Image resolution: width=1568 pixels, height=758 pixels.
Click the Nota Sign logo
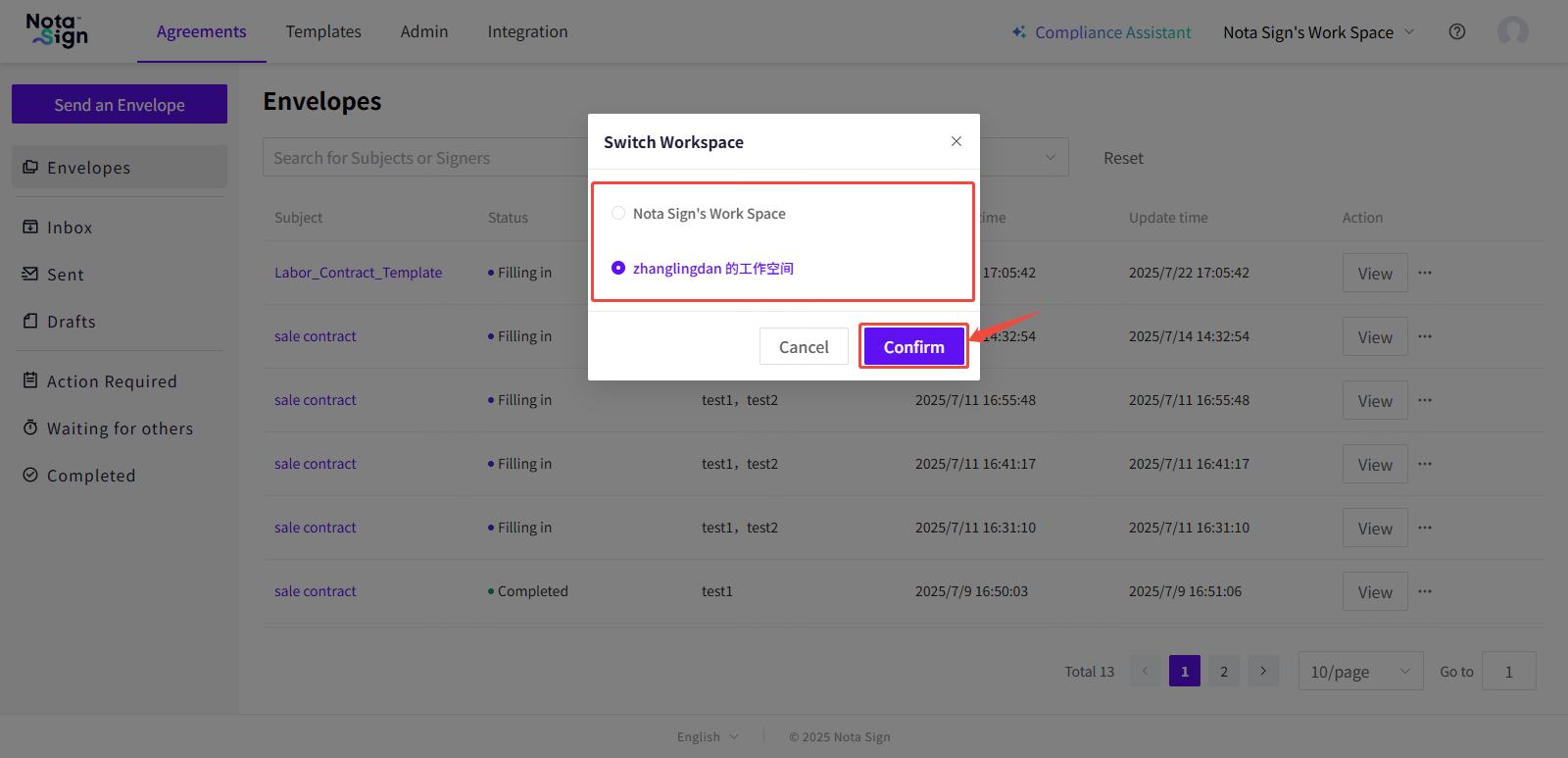(57, 31)
